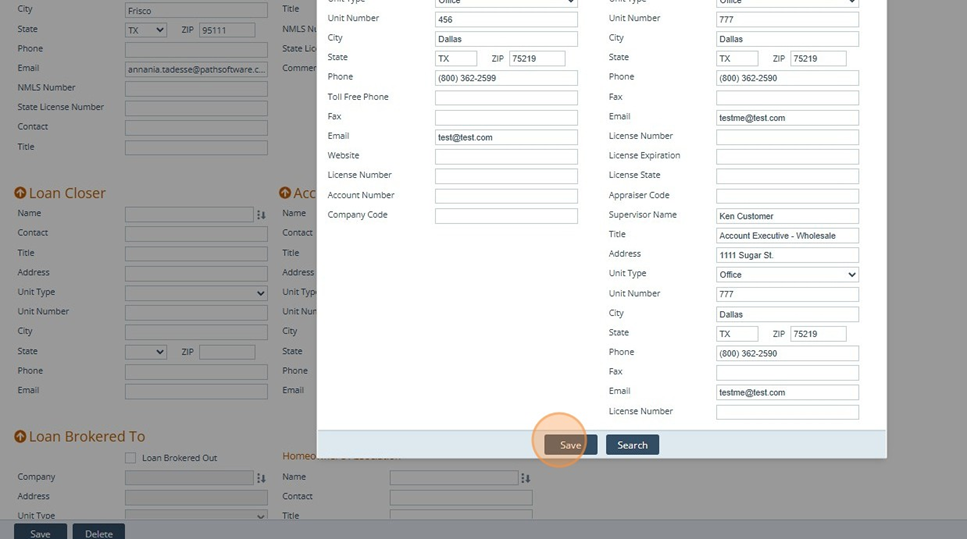Click the lookup icon beside Homeowner's Association Name
Image resolution: width=967 pixels, height=539 pixels.
click(x=526, y=478)
